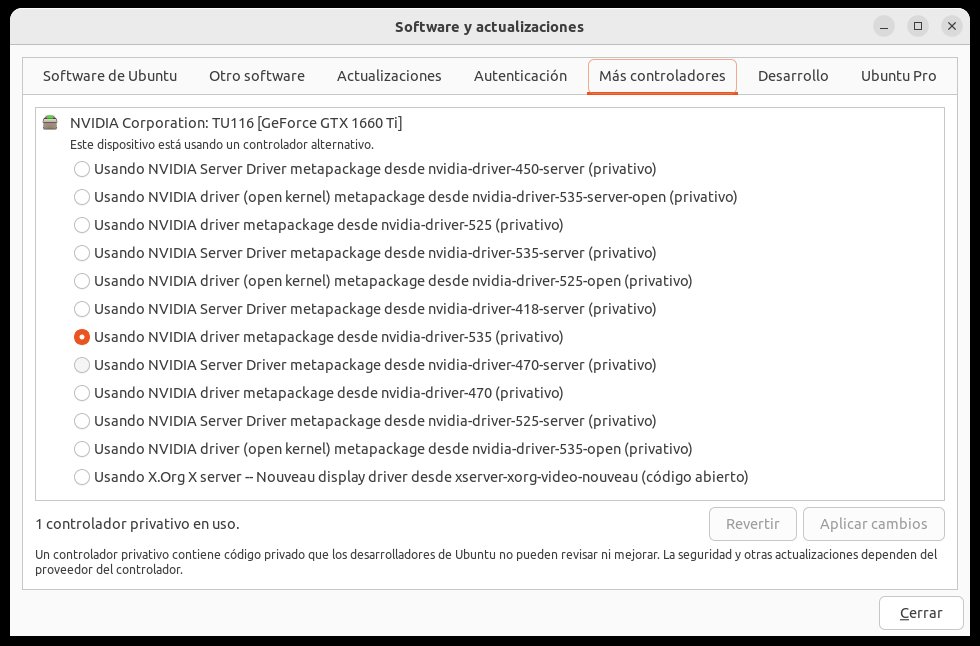Switch to Nouveau open source display driver
This screenshot has height=646, width=980.
coord(82,477)
